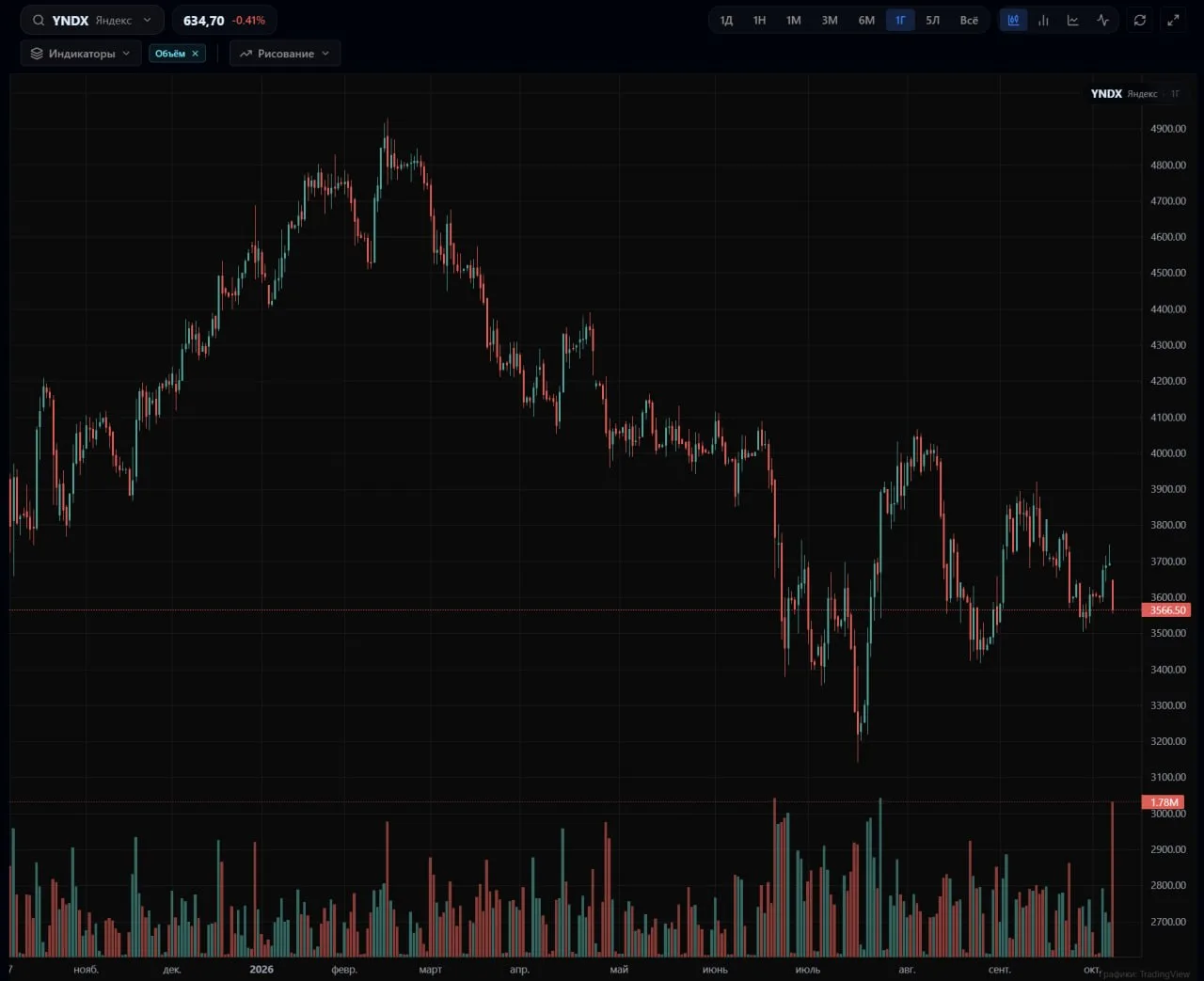1204x981 pixels.
Task: Open the YNDX Яндекс ticker dropdown
Action: pos(92,20)
